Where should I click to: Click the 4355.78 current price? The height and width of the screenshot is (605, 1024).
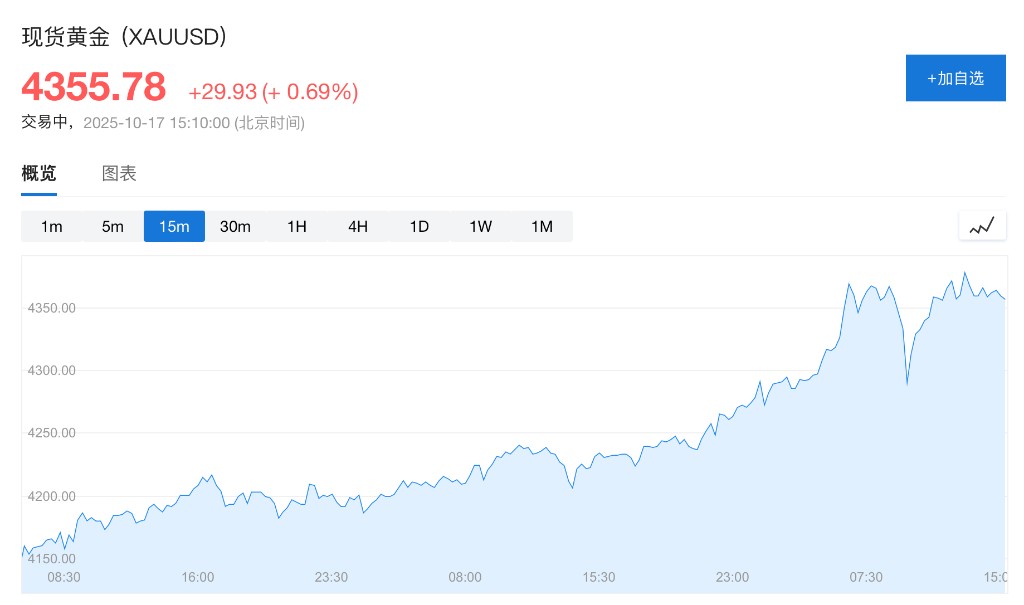click(x=93, y=87)
